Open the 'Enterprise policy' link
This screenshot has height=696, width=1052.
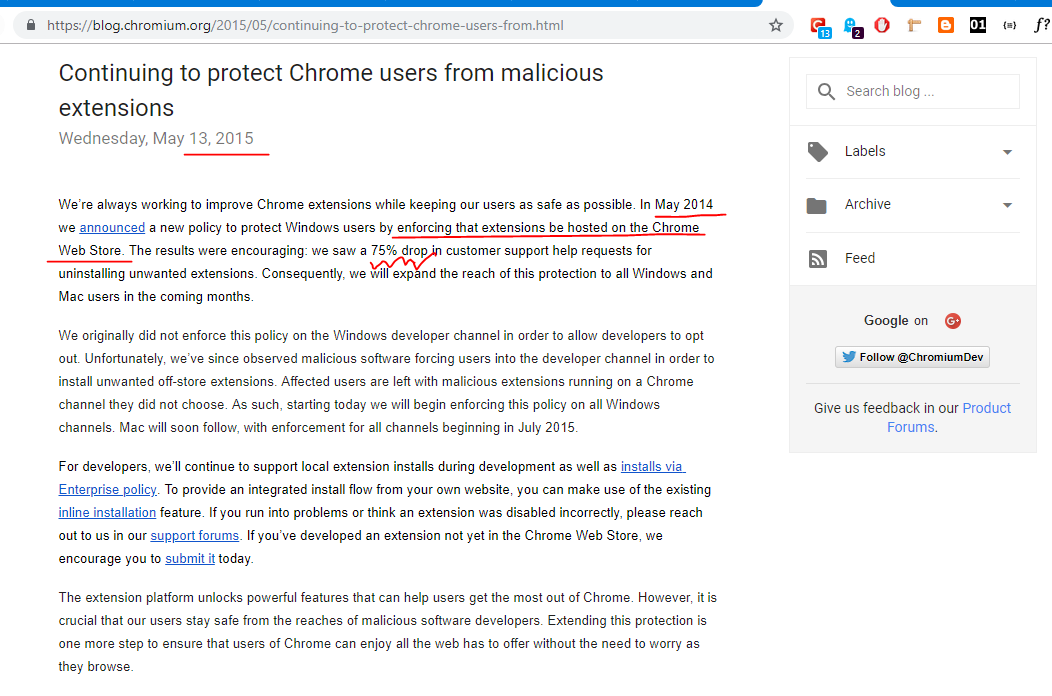tap(107, 489)
